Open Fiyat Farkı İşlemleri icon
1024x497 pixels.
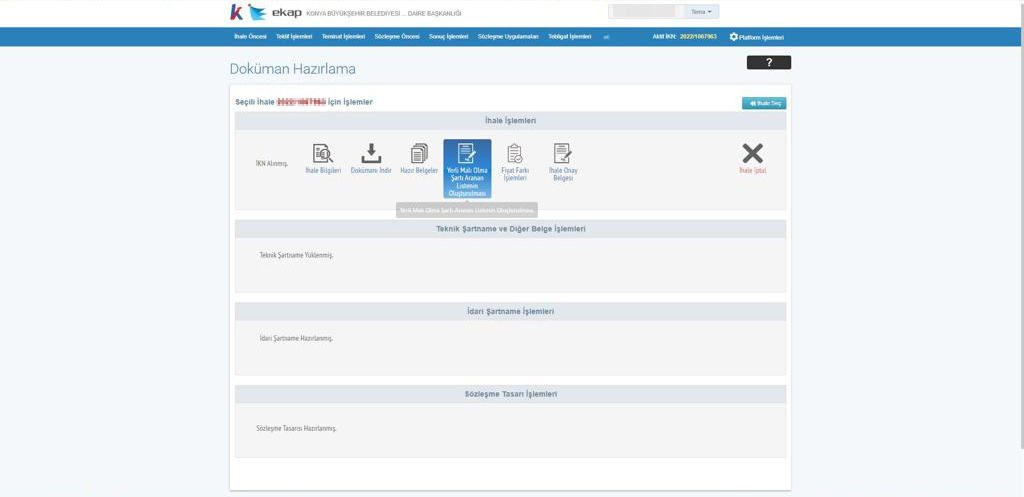tap(514, 154)
